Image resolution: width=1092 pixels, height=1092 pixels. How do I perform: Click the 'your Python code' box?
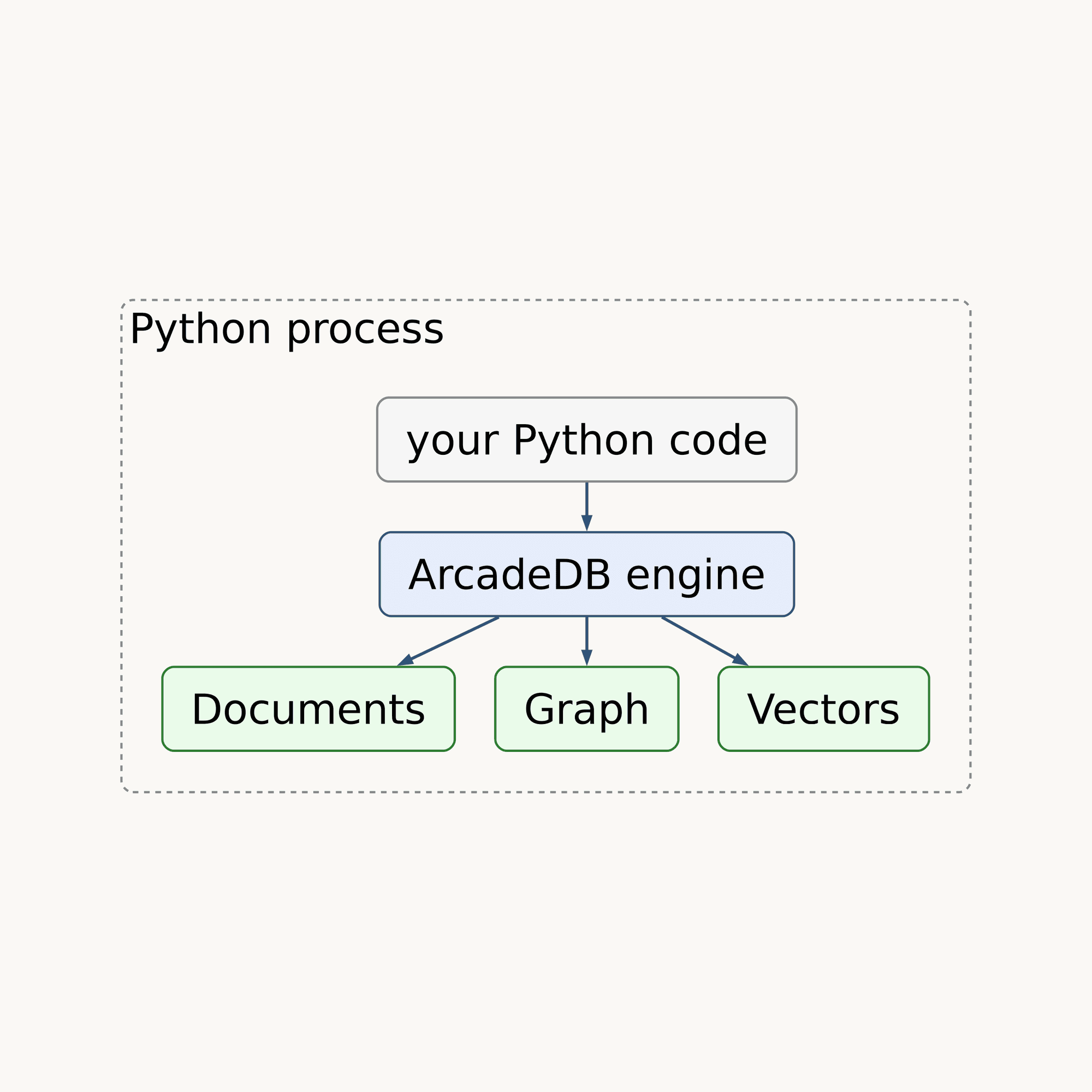587,440
